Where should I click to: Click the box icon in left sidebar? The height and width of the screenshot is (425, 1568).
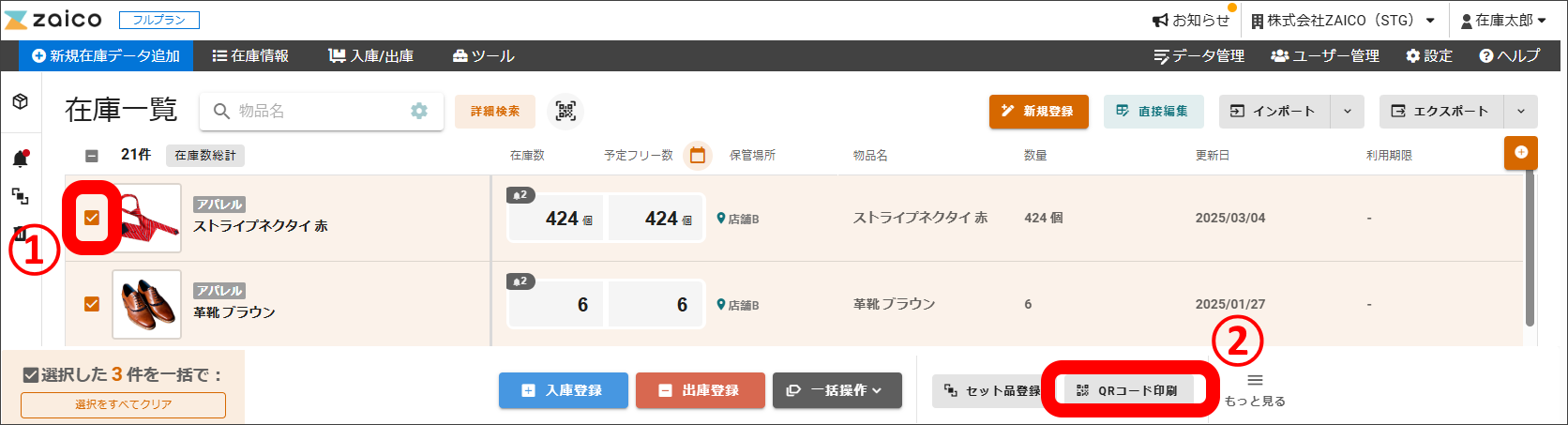pos(20,101)
